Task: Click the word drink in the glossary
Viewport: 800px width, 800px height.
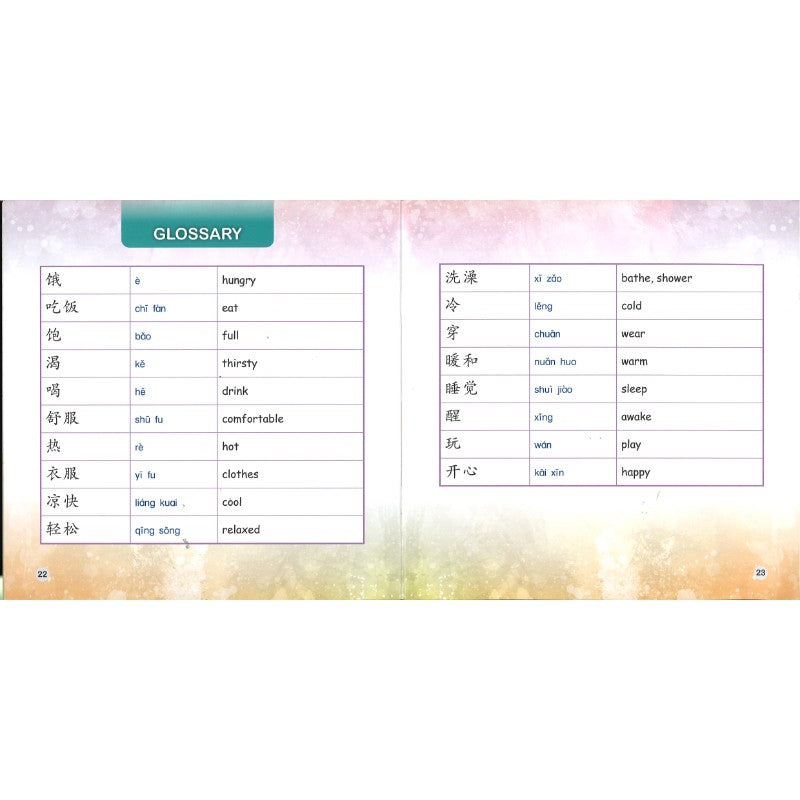Action: tap(237, 391)
